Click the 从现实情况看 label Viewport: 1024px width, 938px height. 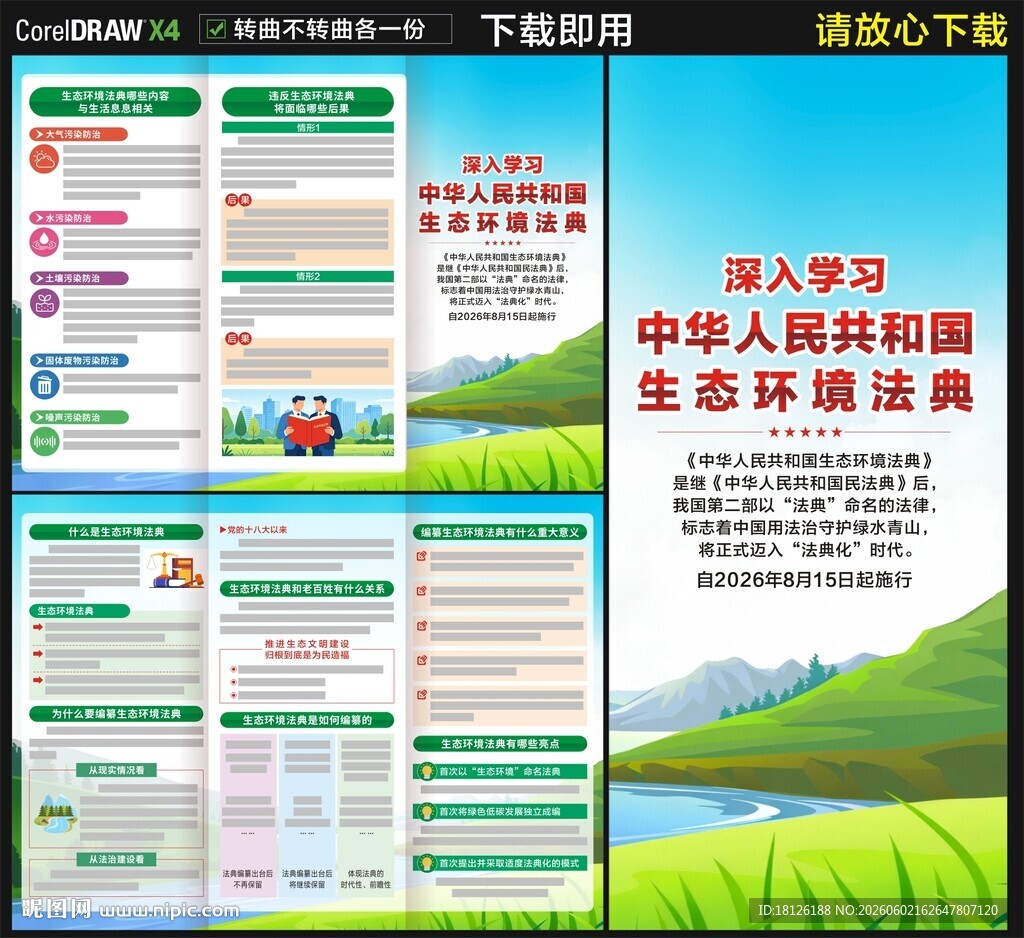click(x=116, y=770)
